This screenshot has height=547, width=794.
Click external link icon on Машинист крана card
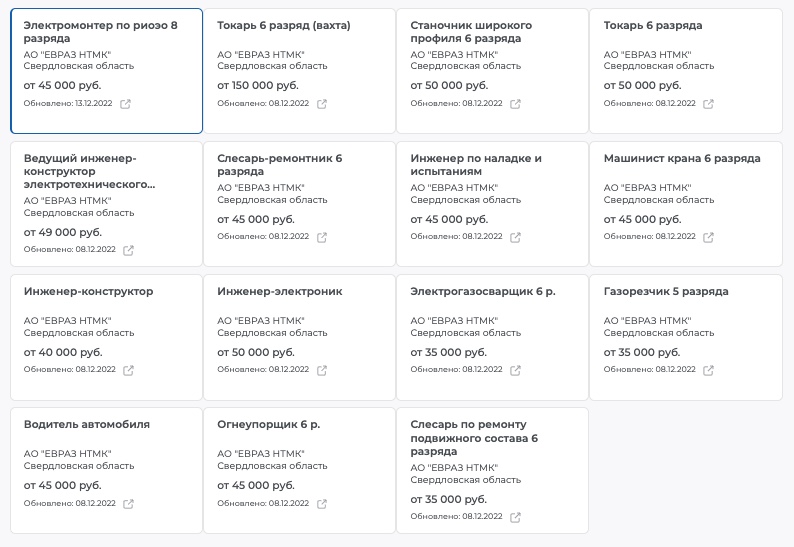(709, 237)
